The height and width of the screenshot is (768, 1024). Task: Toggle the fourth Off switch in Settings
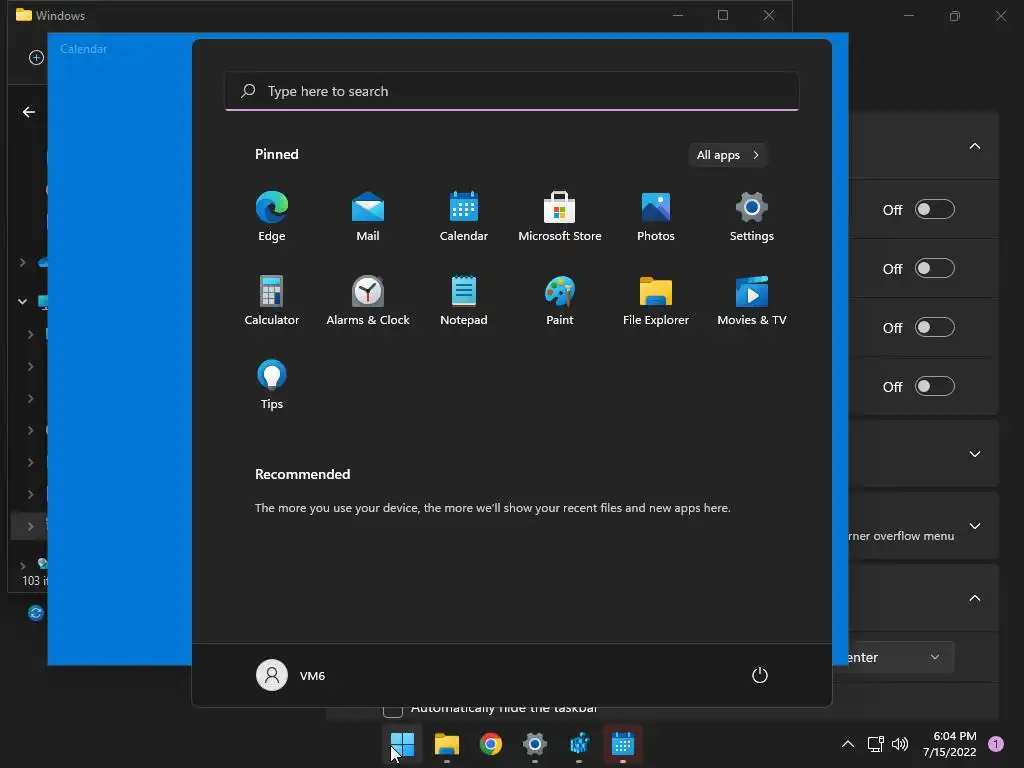[935, 387]
